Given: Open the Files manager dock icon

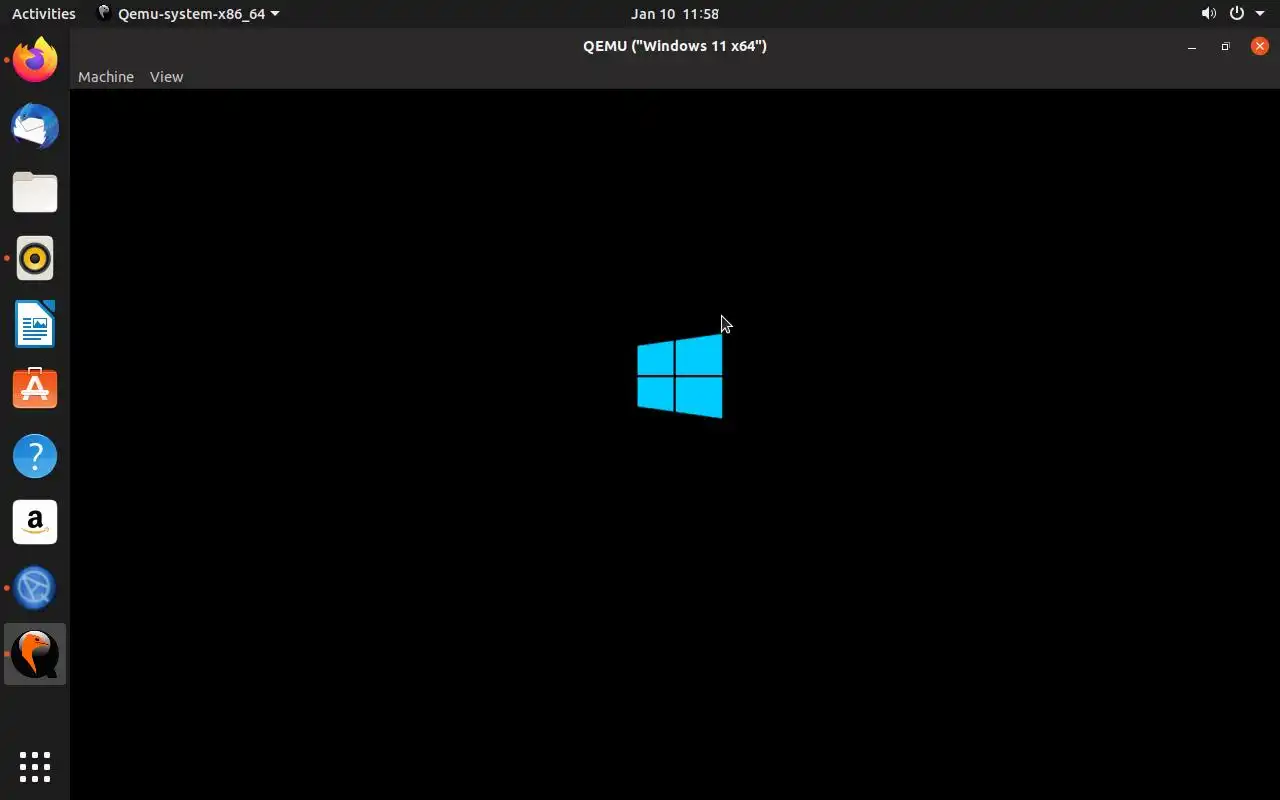Looking at the screenshot, I should 35,192.
